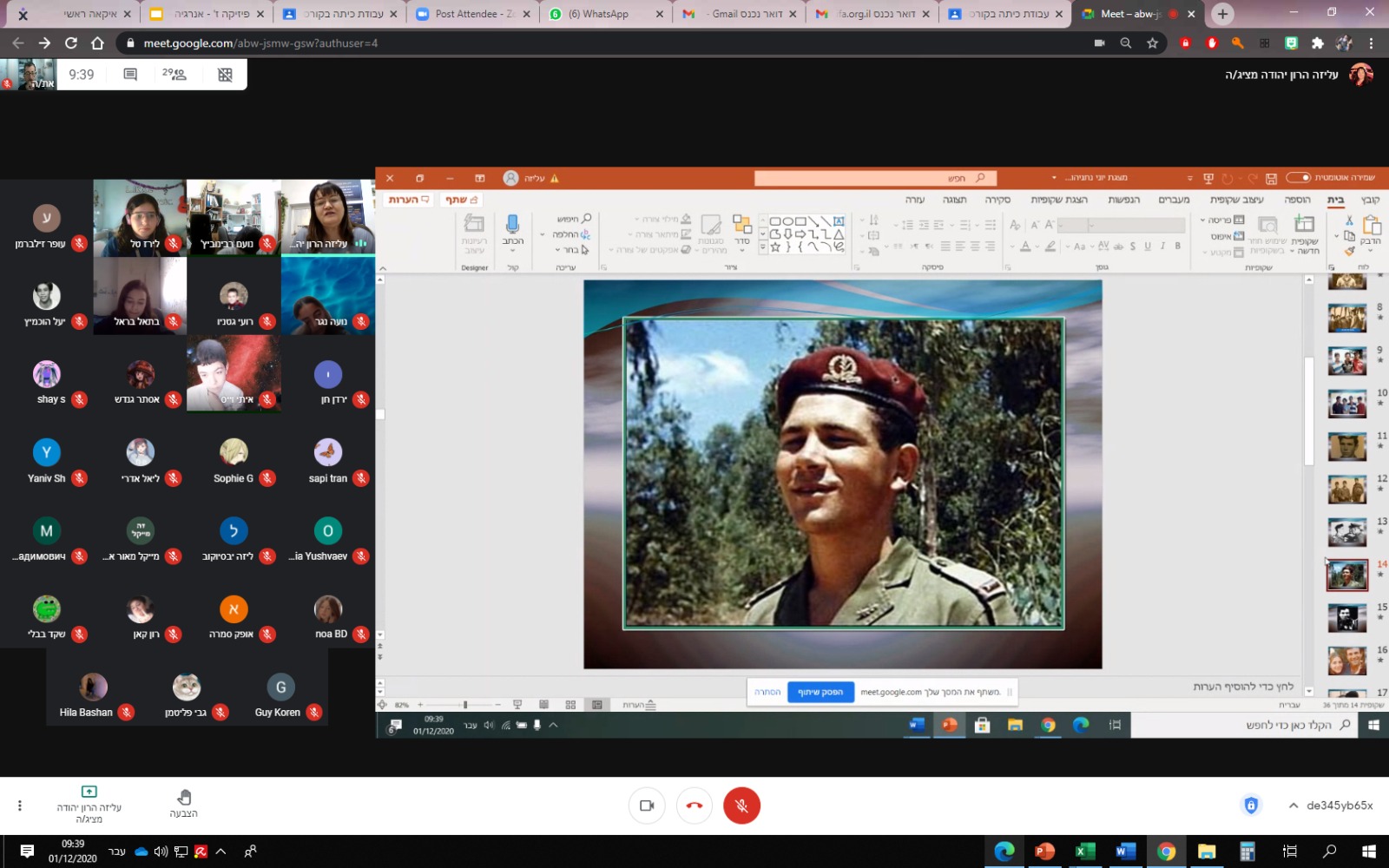Click the font color swatch A
Viewport: 1389px width, 868px height.
[x=1025, y=247]
